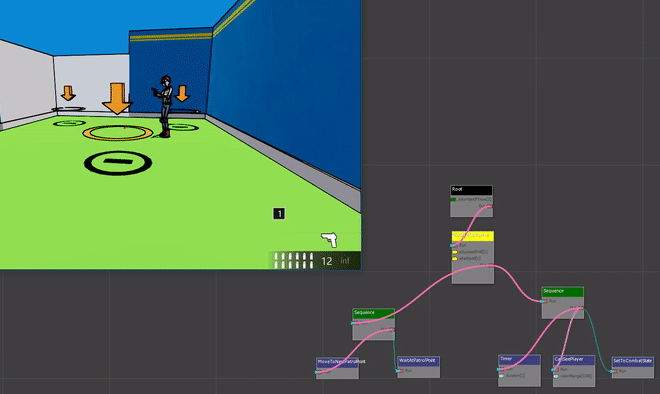Click the Root node Out port

click(489, 206)
